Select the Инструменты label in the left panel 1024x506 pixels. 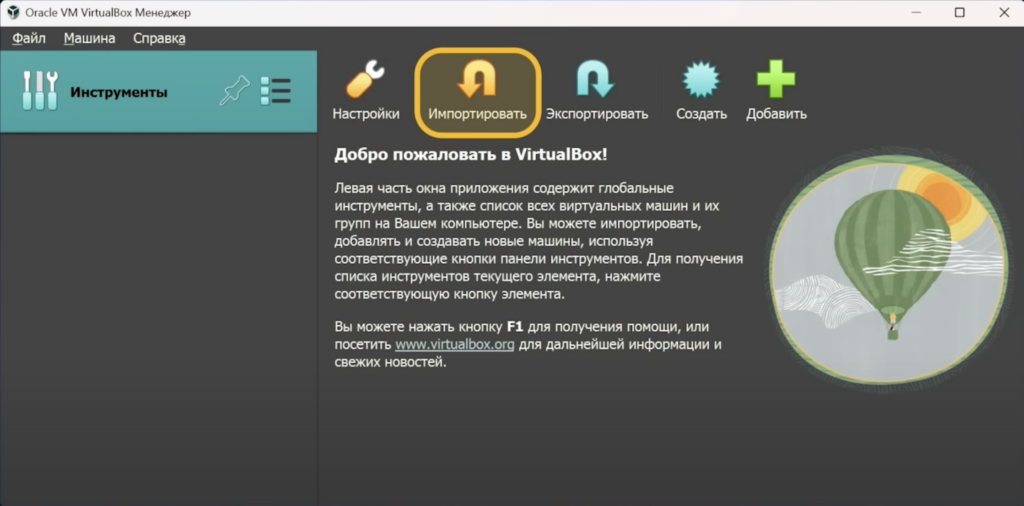[118, 92]
